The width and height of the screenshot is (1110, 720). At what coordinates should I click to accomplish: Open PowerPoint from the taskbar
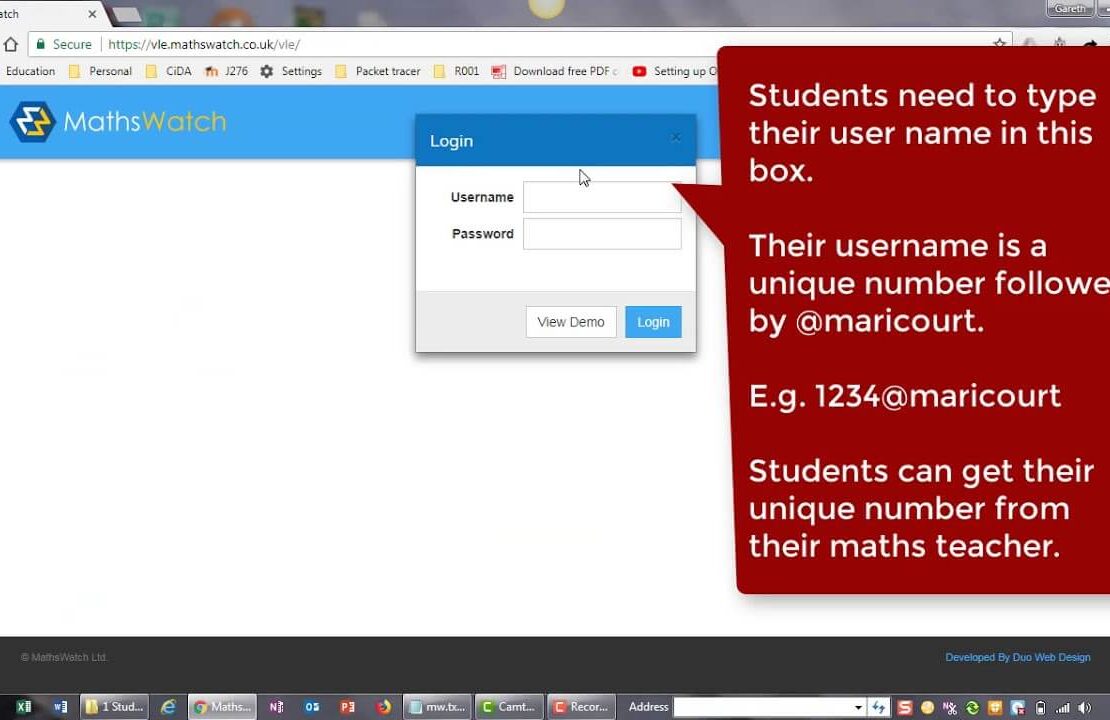point(347,707)
